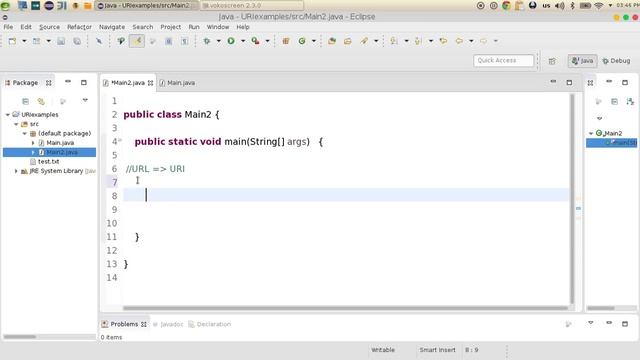This screenshot has width=640, height=360.
Task: Collapse the URIexamples project node
Action: pyautogui.click(x=8, y=115)
